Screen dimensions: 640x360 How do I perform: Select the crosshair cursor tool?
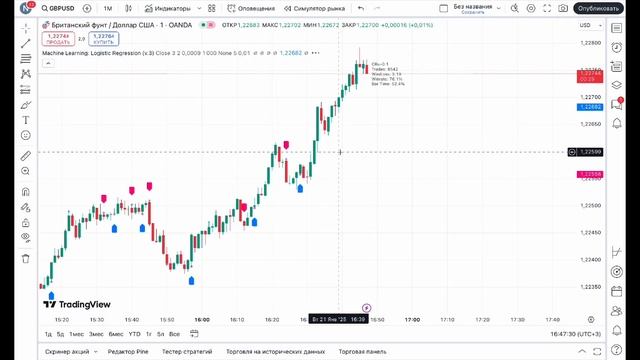tap(26, 28)
